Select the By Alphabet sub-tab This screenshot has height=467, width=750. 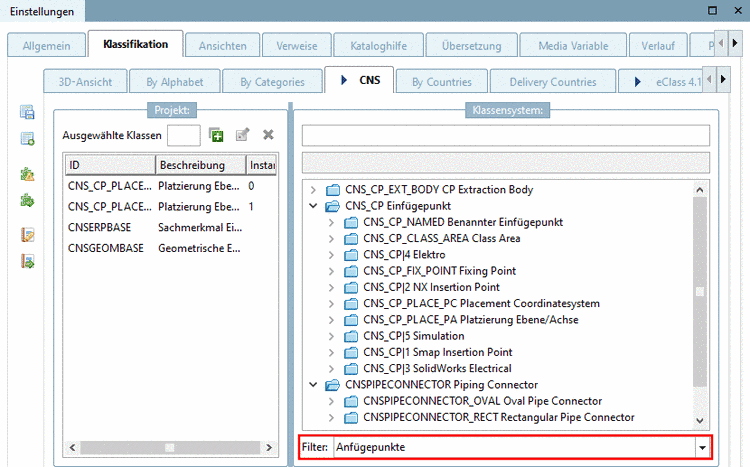tap(175, 82)
